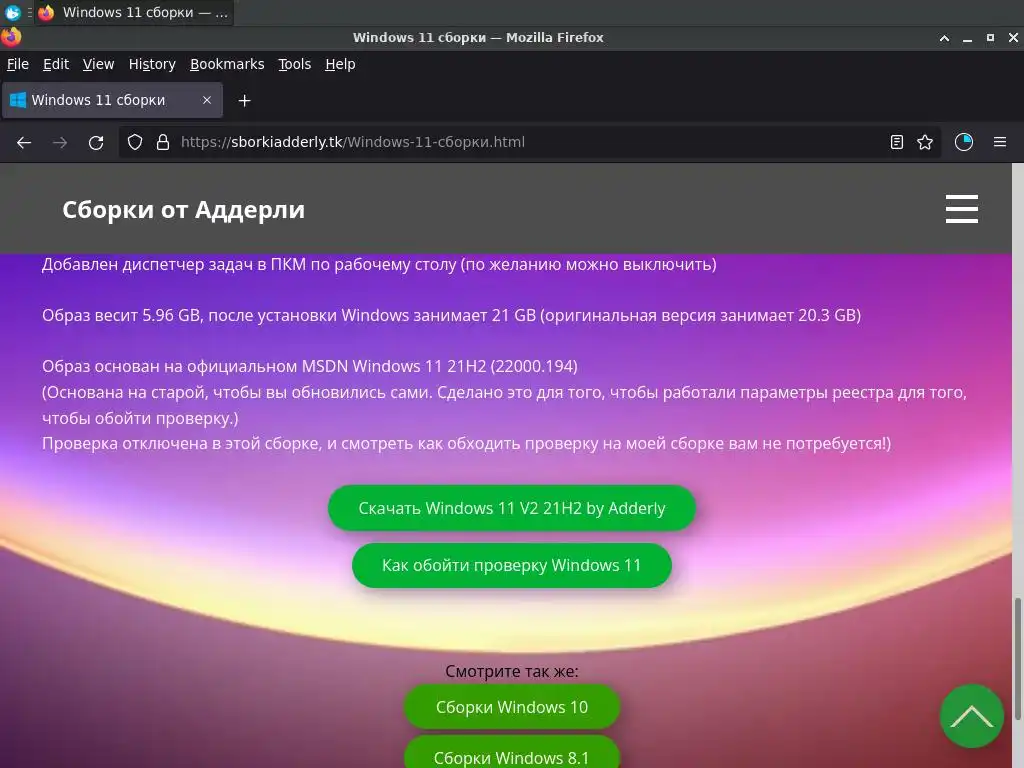The width and height of the screenshot is (1024, 768).
Task: Open the File menu
Action: point(18,64)
